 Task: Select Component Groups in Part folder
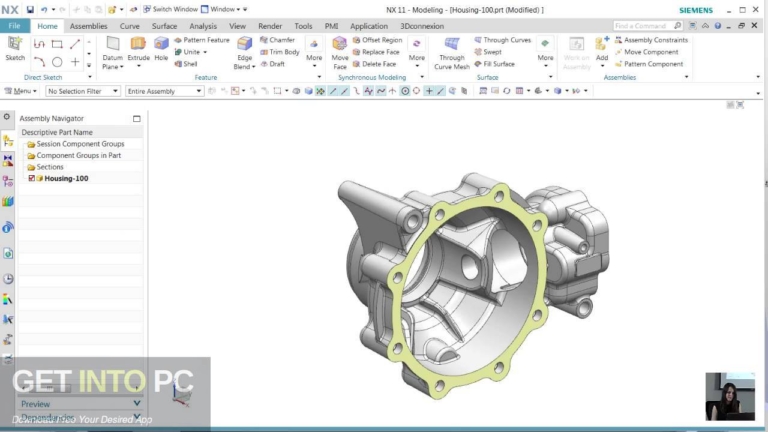pyautogui.click(x=80, y=155)
